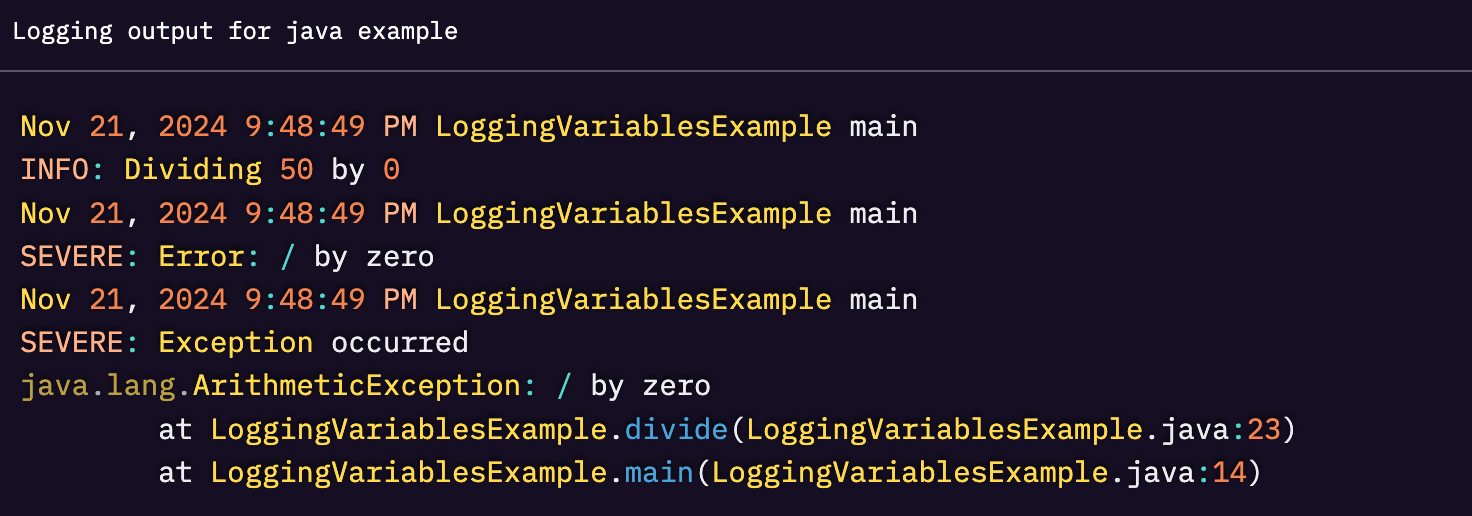
Task: Click "2024" in the first timestamp line
Action: point(192,127)
